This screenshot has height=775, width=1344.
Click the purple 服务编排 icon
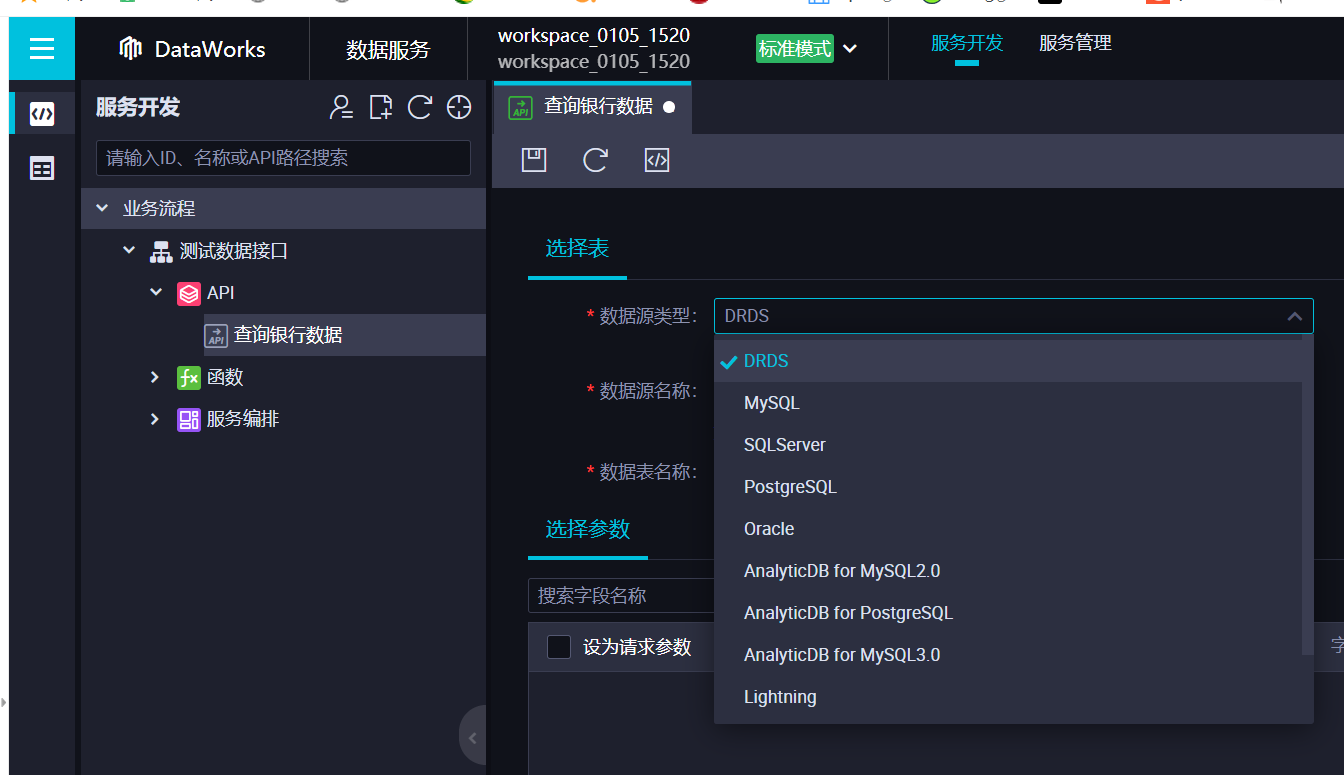(x=188, y=419)
